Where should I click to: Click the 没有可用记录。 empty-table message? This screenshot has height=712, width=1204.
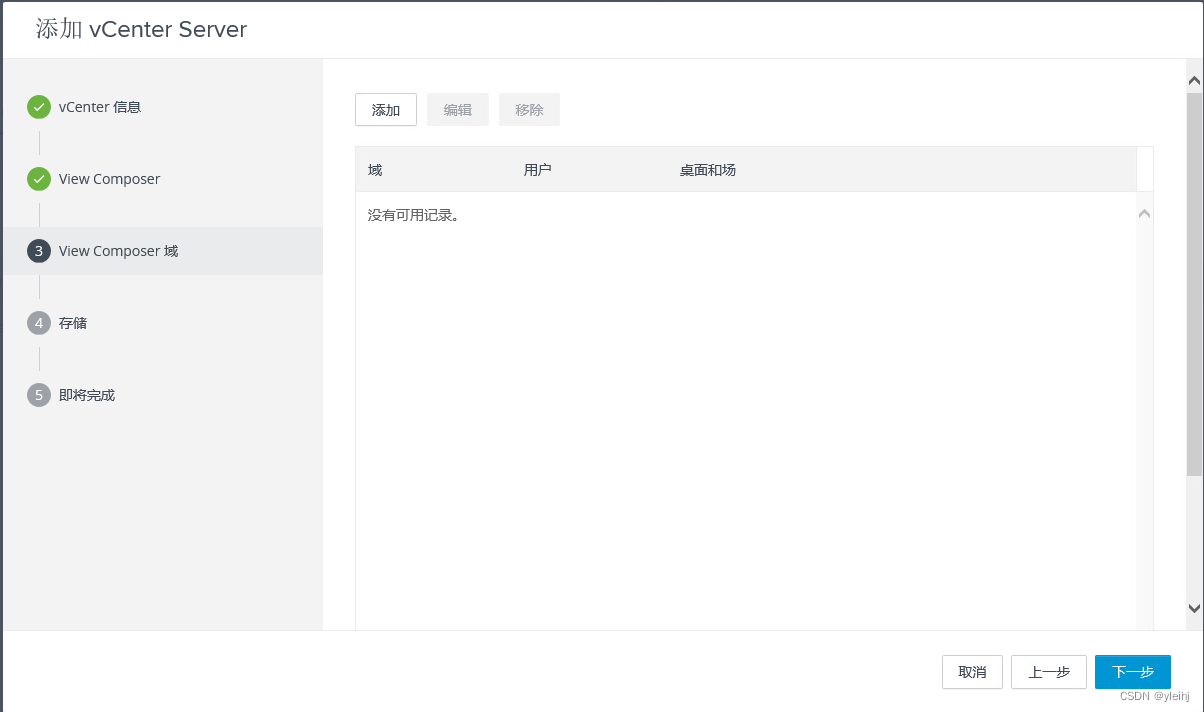[414, 215]
